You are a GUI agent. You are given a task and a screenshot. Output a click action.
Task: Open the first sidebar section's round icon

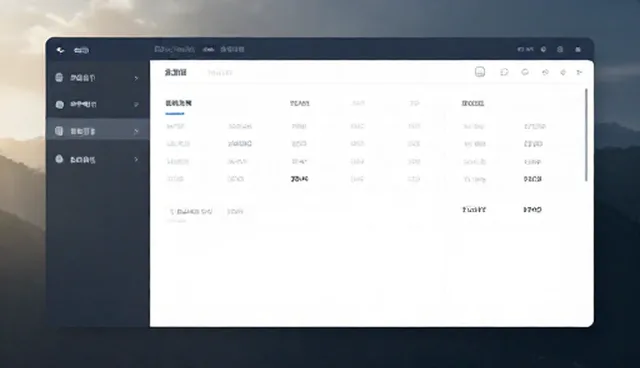(x=59, y=78)
